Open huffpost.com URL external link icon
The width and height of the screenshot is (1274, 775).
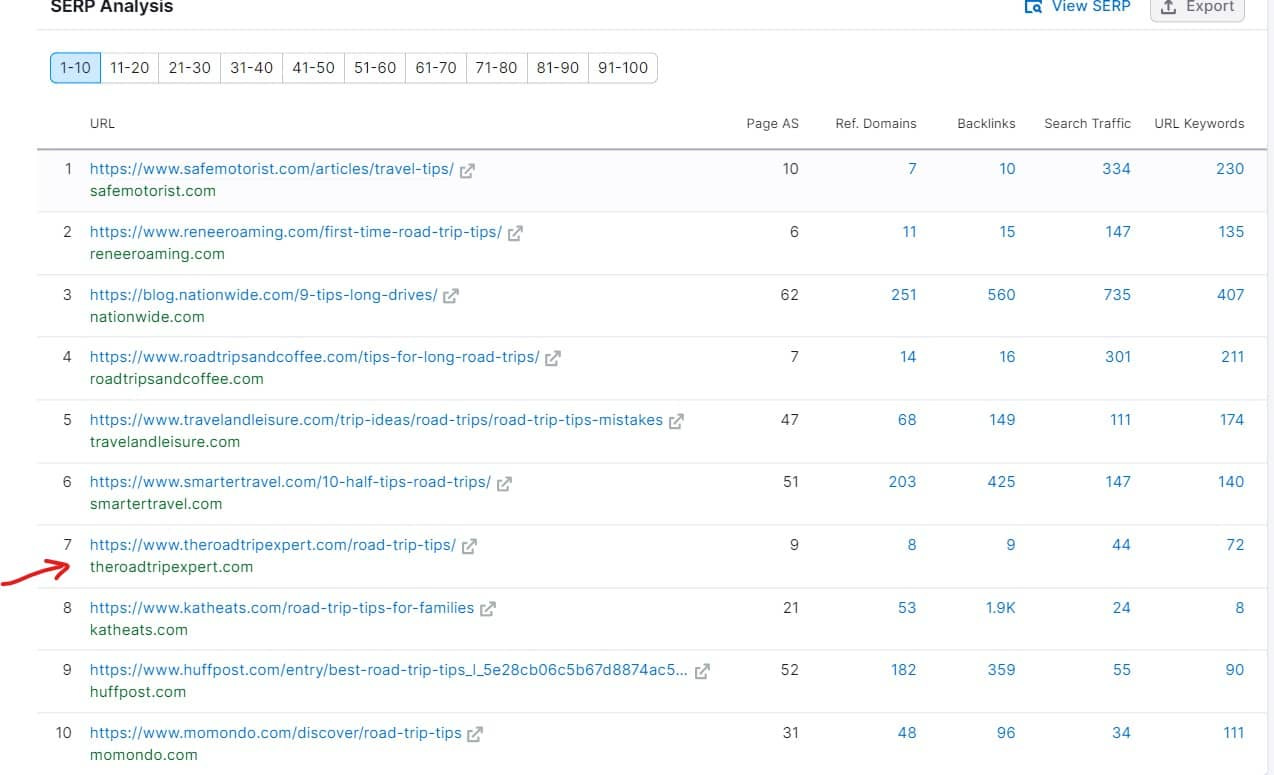(702, 671)
